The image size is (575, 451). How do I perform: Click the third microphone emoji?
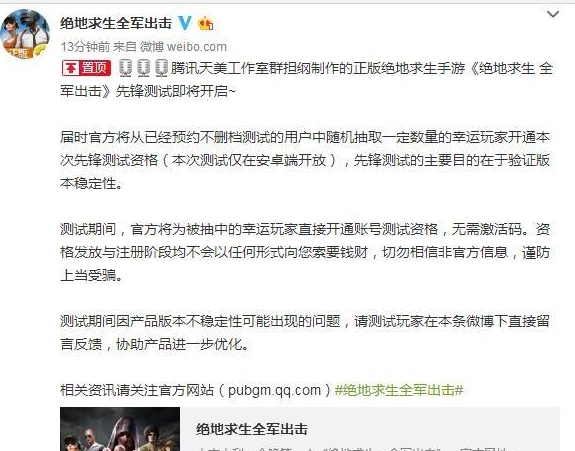click(x=161, y=68)
